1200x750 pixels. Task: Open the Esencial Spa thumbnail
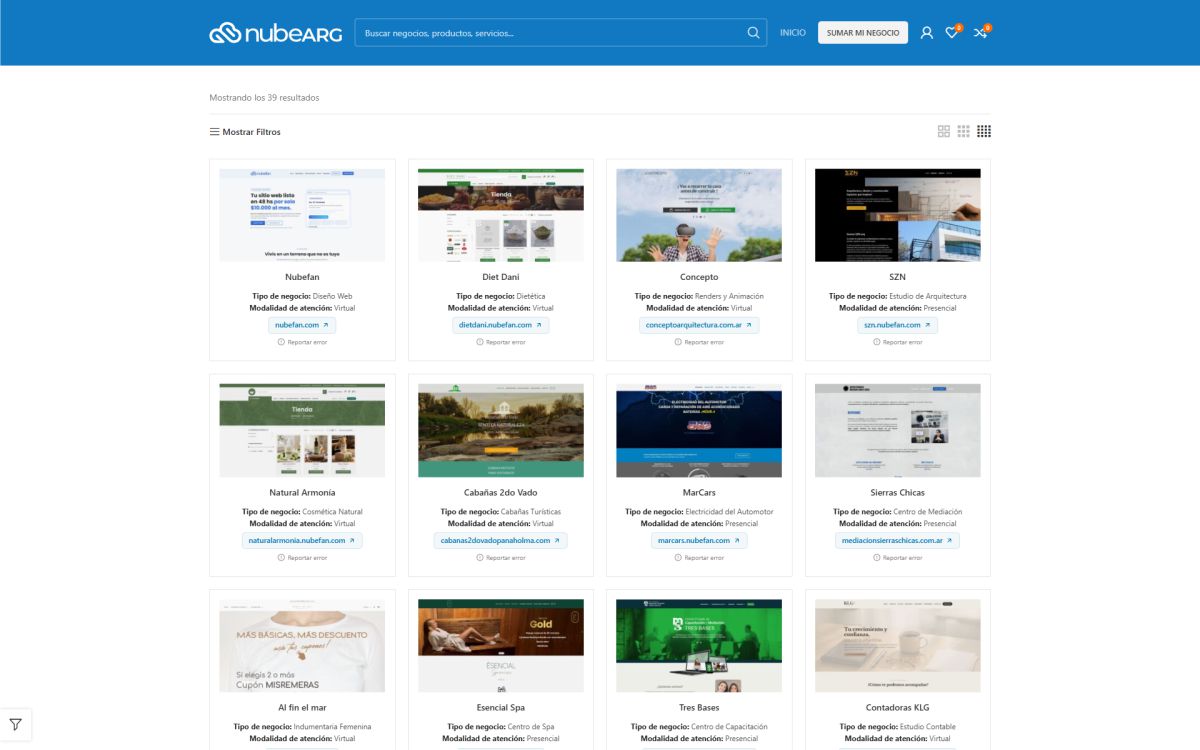[x=500, y=646]
